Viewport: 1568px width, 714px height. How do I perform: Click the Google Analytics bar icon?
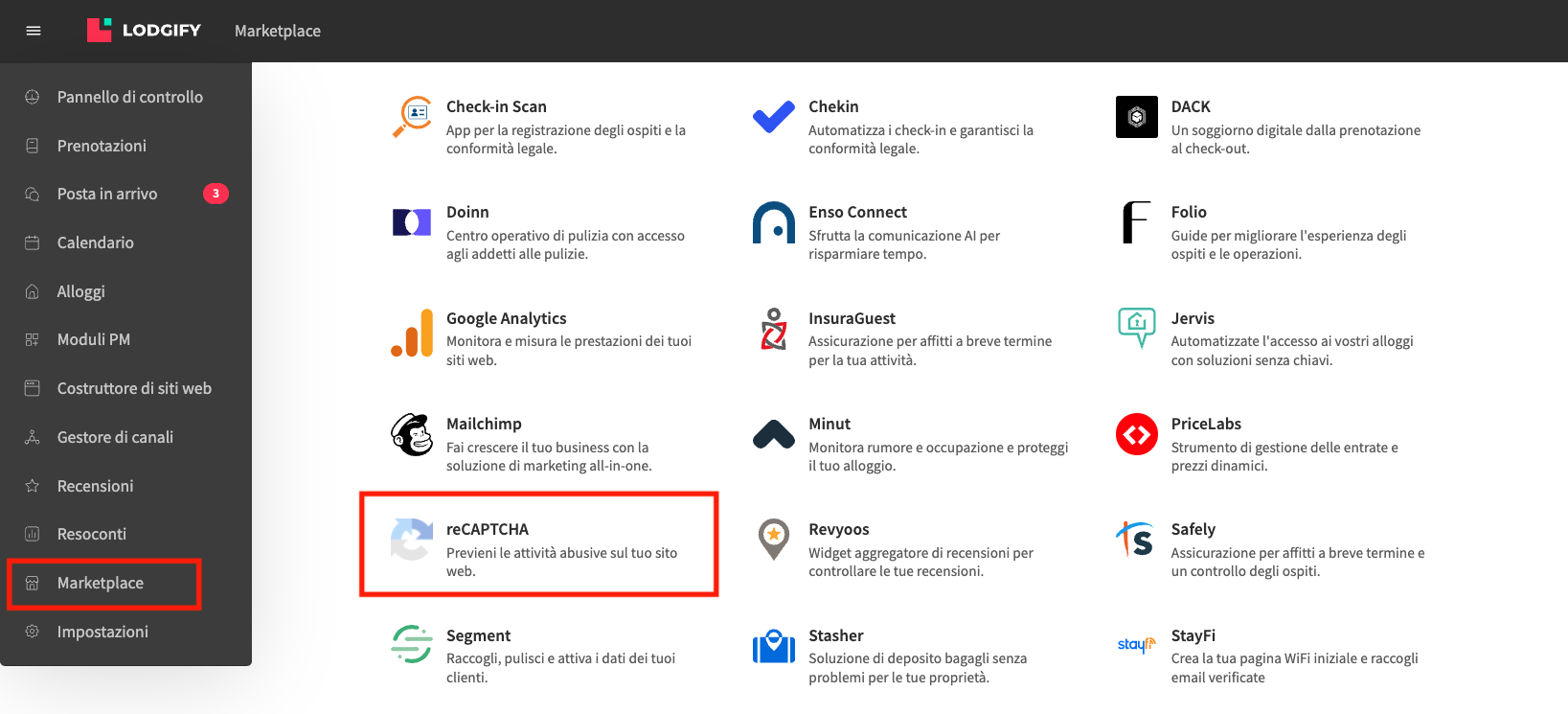[412, 333]
